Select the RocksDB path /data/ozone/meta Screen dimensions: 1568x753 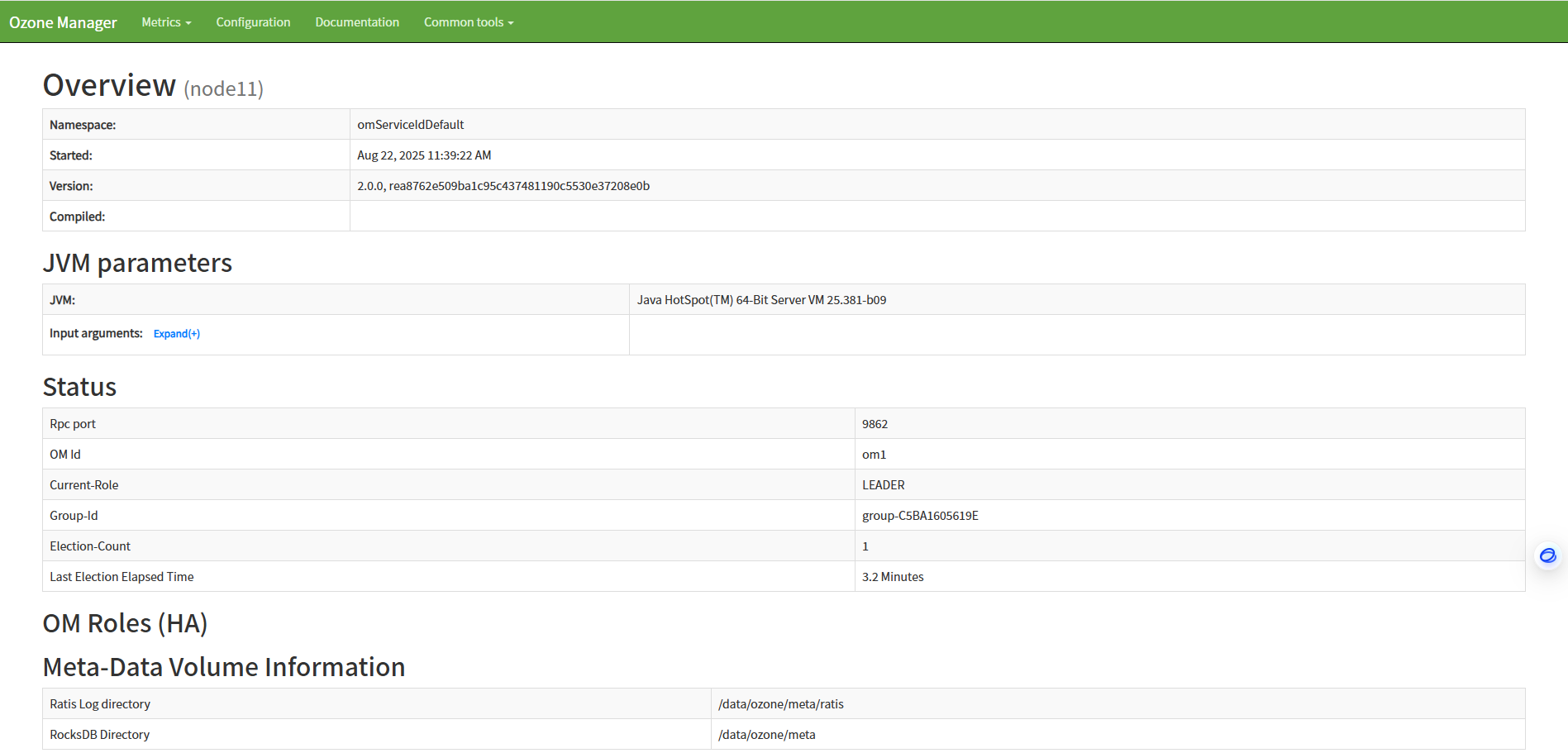click(x=767, y=735)
